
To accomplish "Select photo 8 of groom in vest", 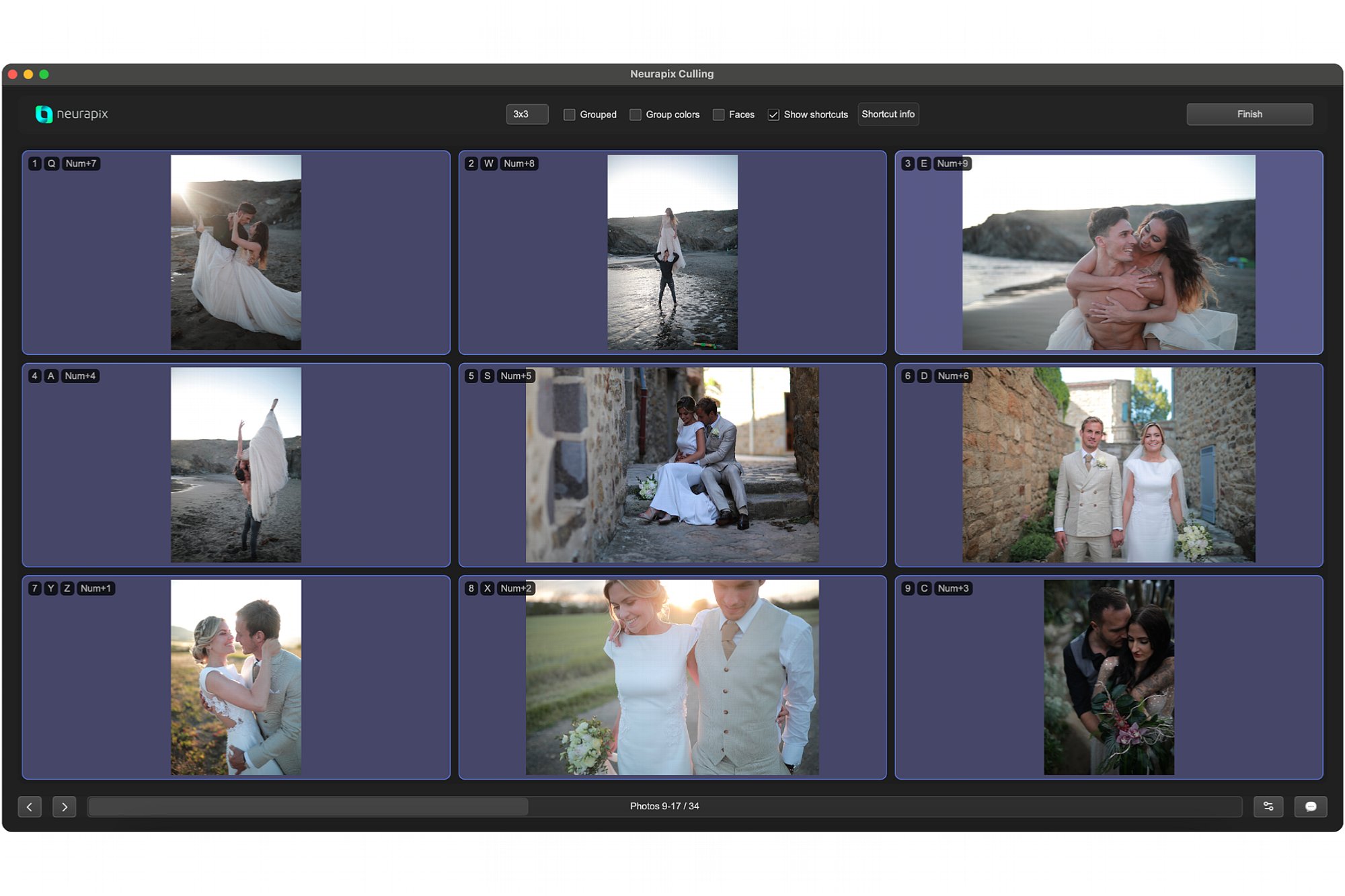I will pos(672,678).
